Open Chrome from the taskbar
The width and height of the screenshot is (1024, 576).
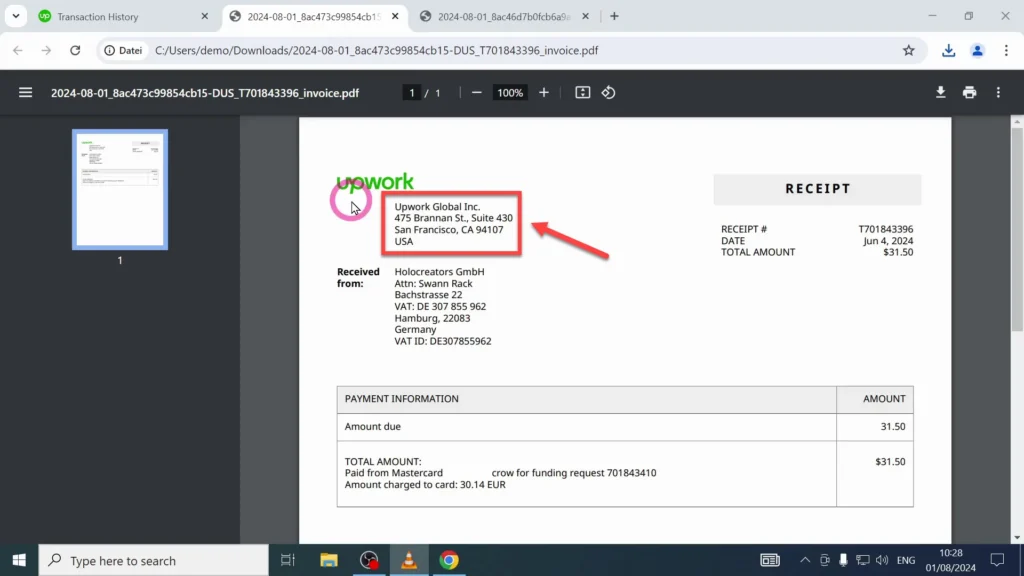click(449, 560)
